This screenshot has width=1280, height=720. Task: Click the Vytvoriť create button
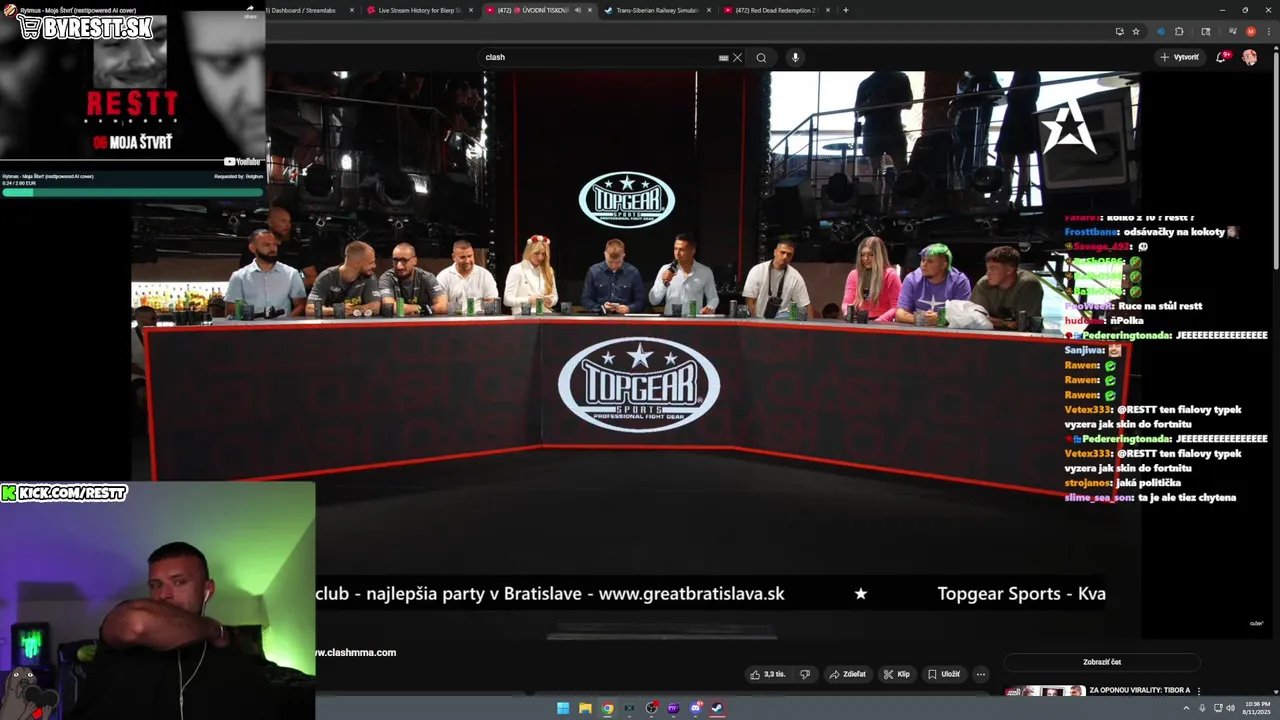click(1179, 57)
